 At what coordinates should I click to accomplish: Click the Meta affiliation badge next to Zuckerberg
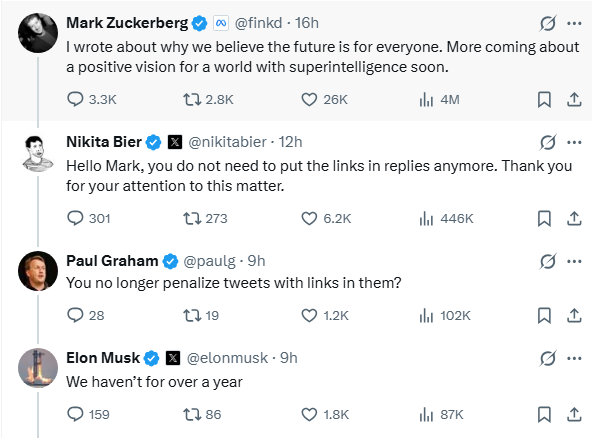[x=221, y=23]
